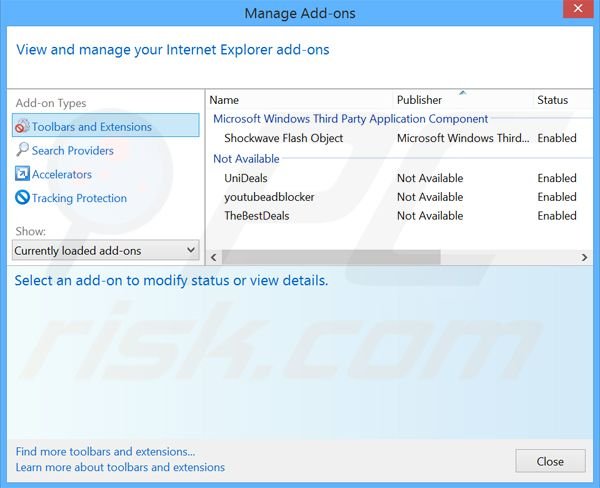Close the Manage Add-ons window with X
The width and height of the screenshot is (600, 488).
point(578,8)
